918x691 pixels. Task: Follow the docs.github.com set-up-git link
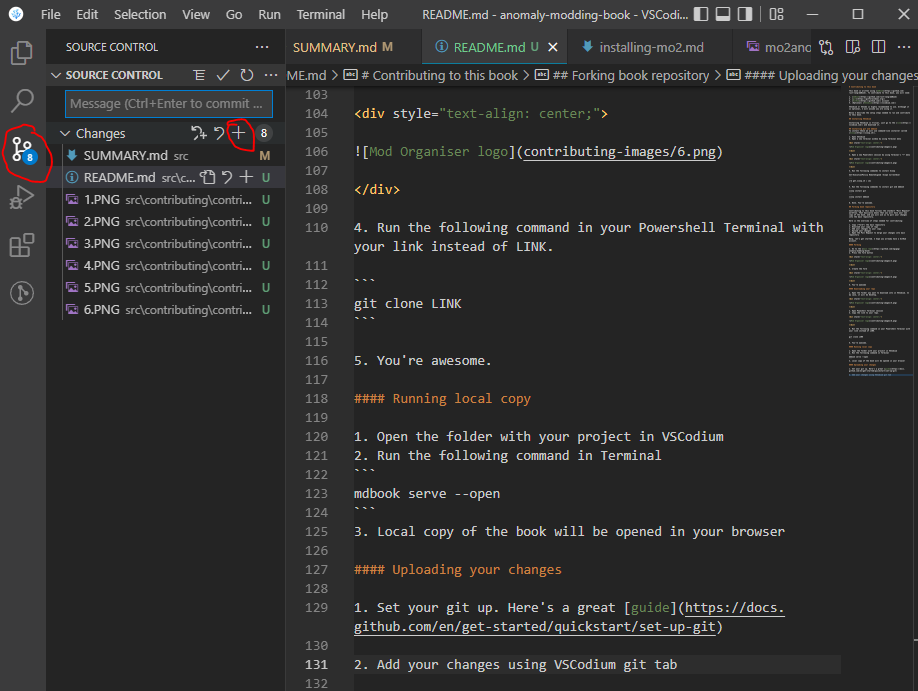click(569, 617)
